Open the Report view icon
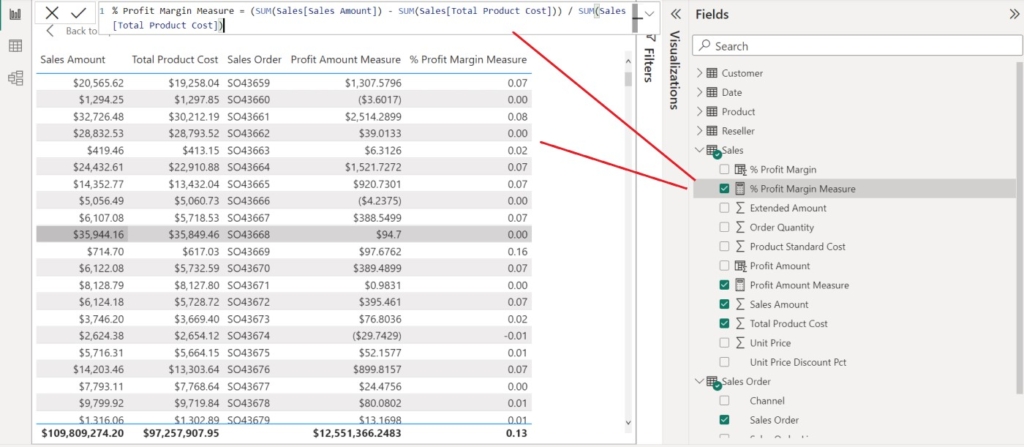Viewport: 1024px width, 447px height. point(16,14)
